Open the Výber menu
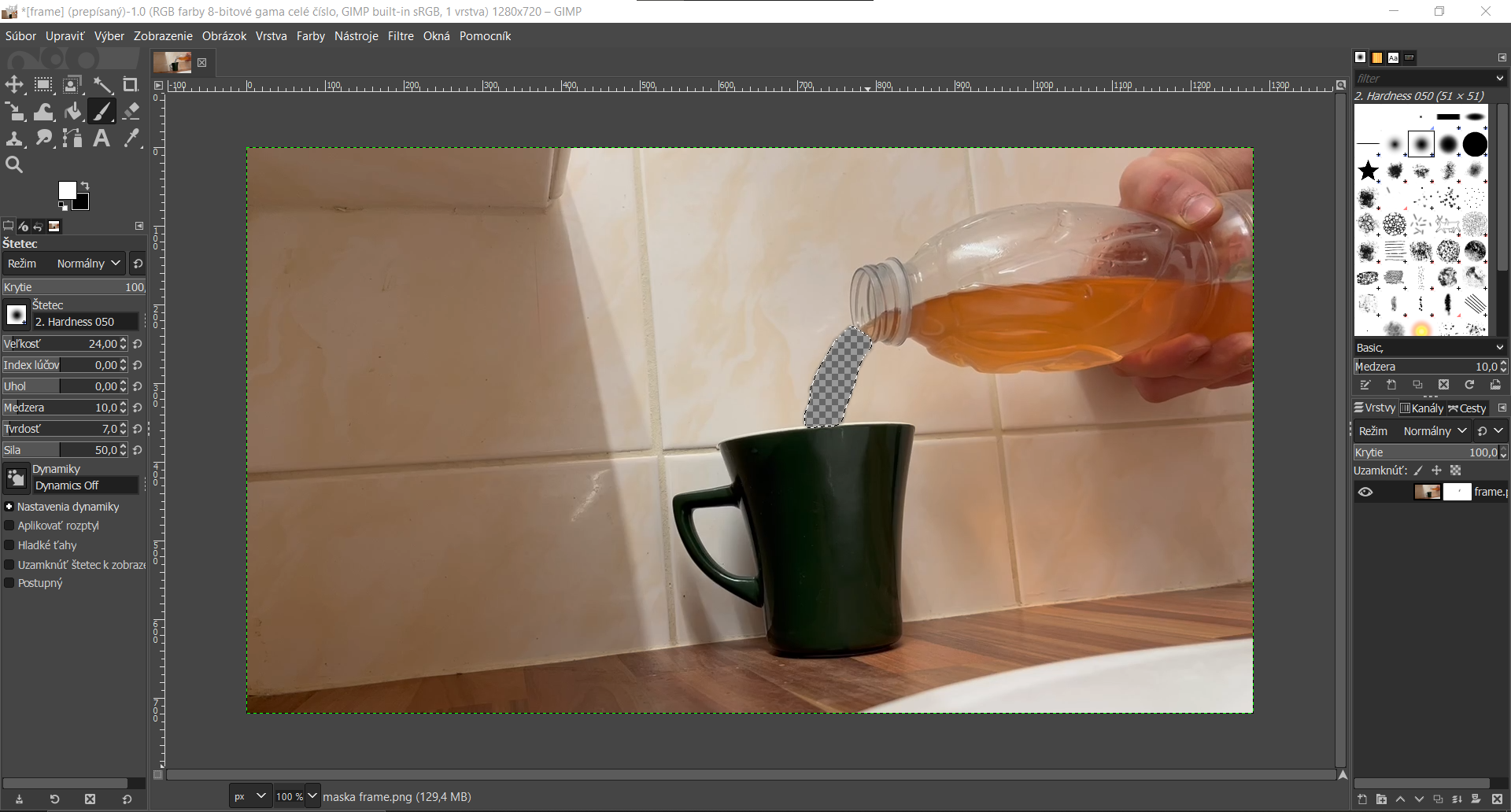This screenshot has height=812, width=1511. 109,36
